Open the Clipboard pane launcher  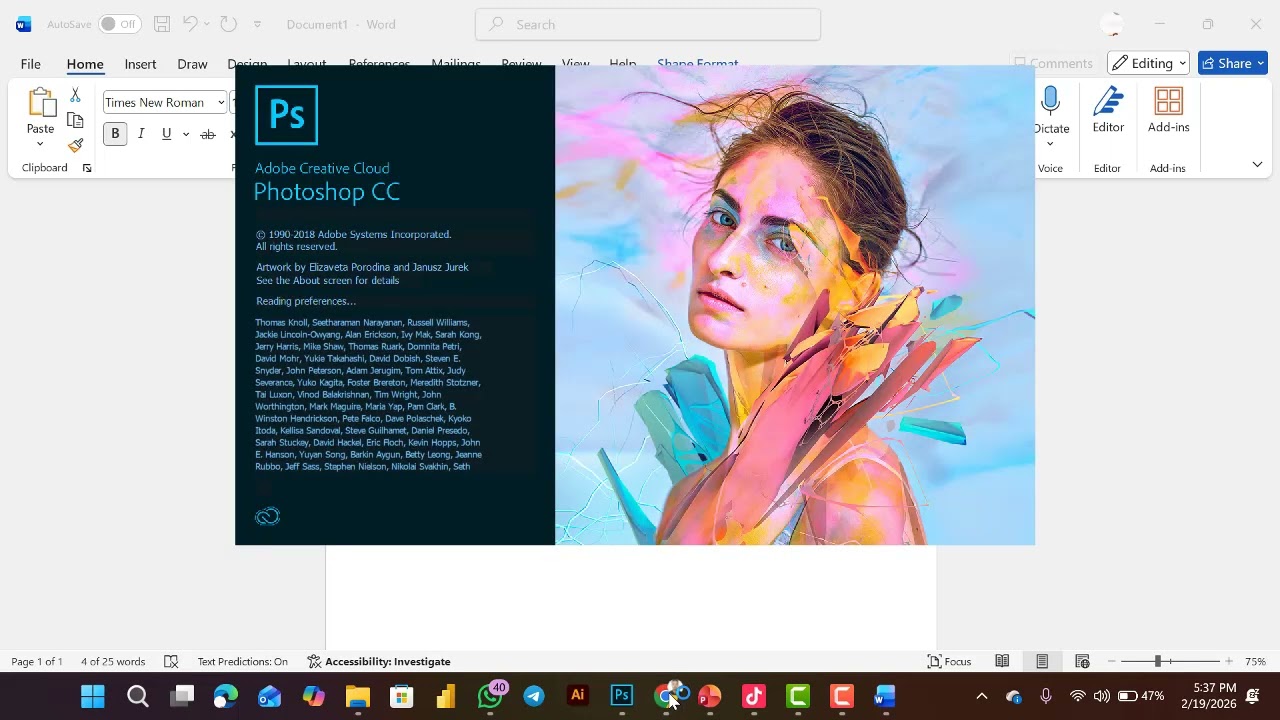pyautogui.click(x=87, y=168)
